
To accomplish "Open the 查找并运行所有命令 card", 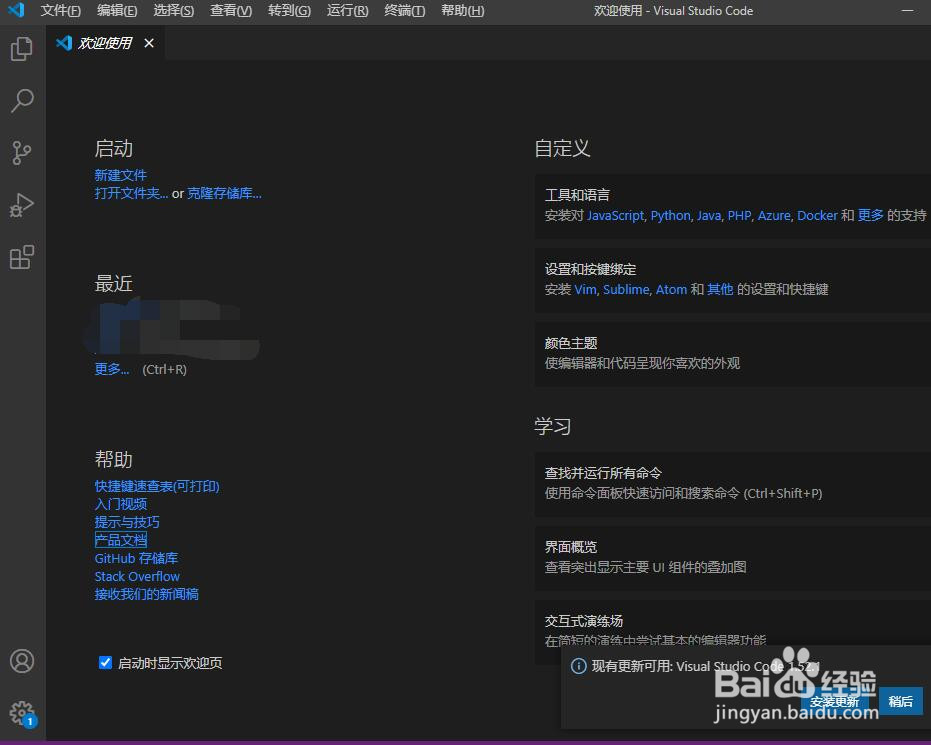I will click(733, 484).
